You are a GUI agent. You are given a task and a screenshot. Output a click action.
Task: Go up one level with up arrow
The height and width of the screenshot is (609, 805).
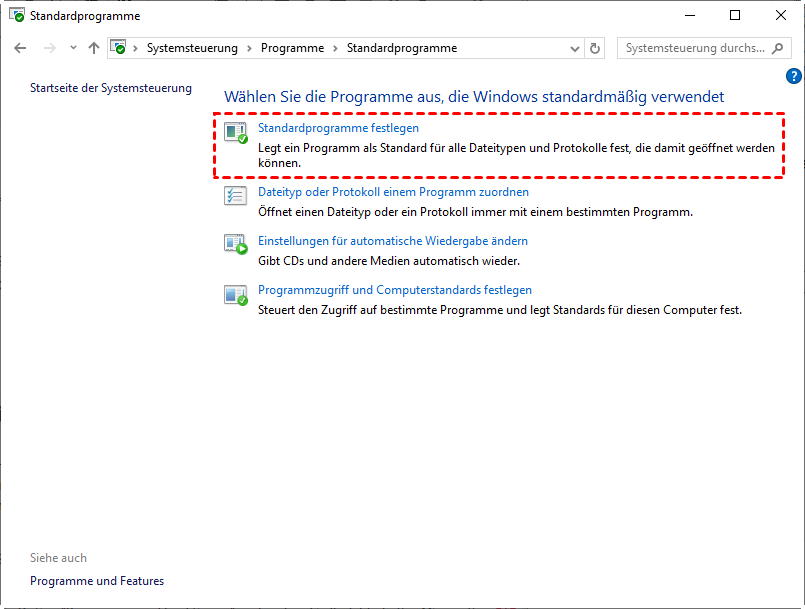(x=93, y=48)
